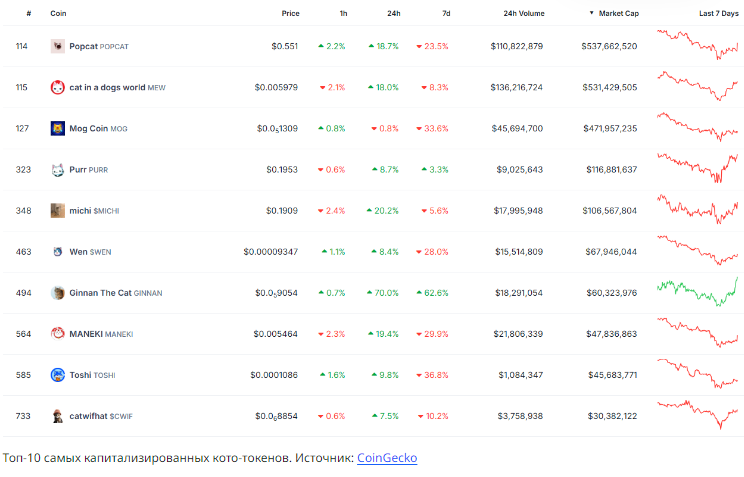Click volume $1,084,347

tap(521, 375)
